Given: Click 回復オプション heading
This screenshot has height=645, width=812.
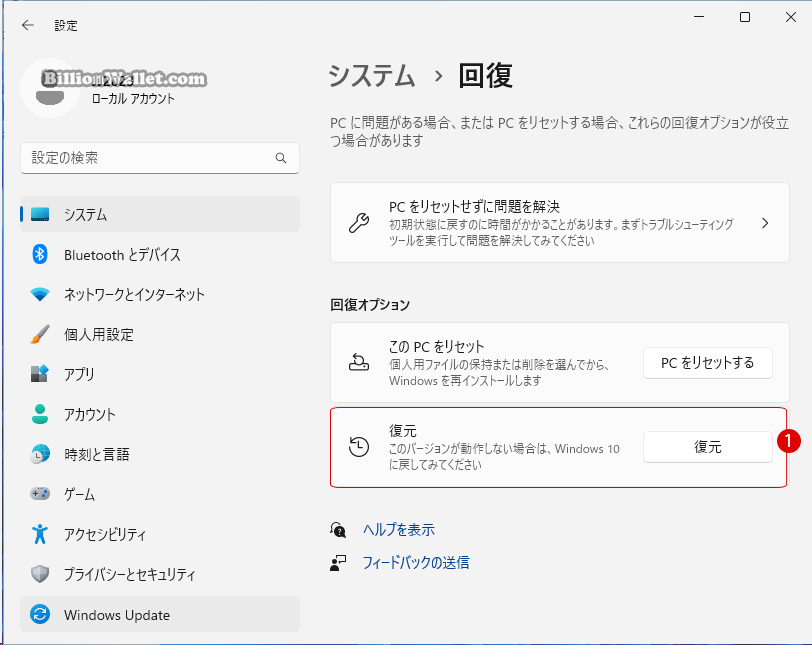Looking at the screenshot, I should 370,304.
